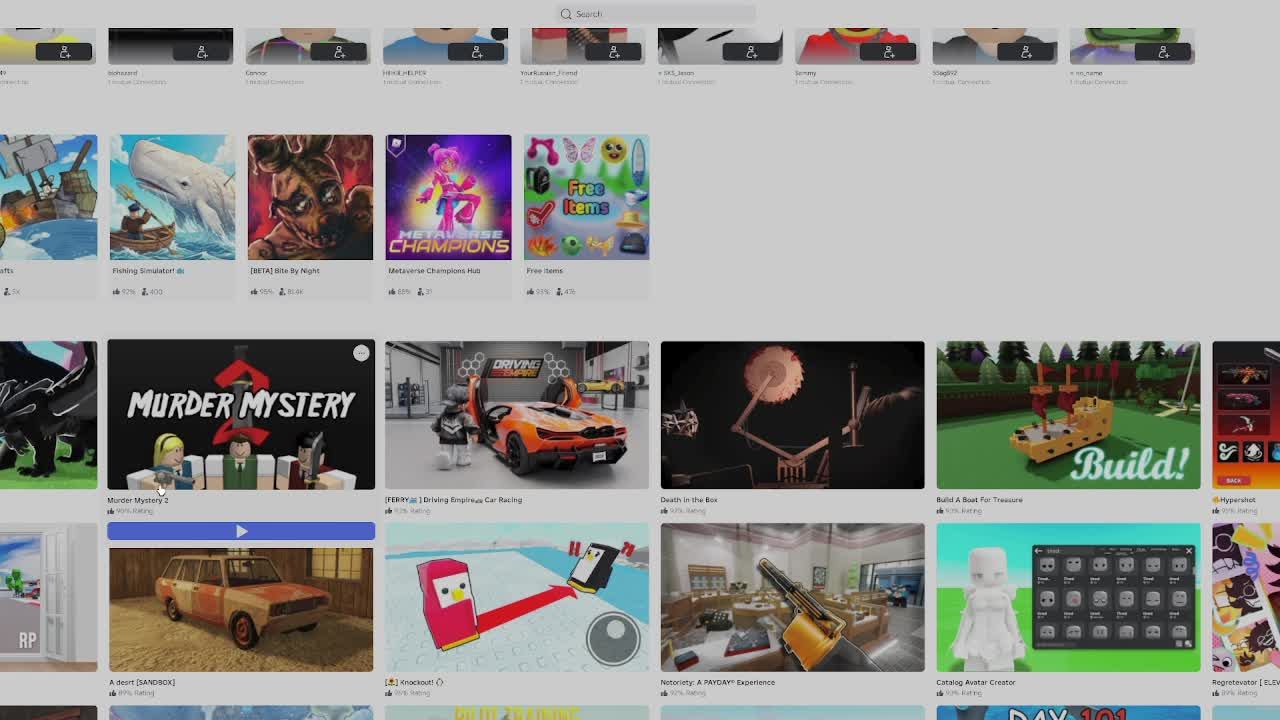Add HIHIII_HELPER as a connection
Screen dimensions: 1280x720
tap(476, 52)
